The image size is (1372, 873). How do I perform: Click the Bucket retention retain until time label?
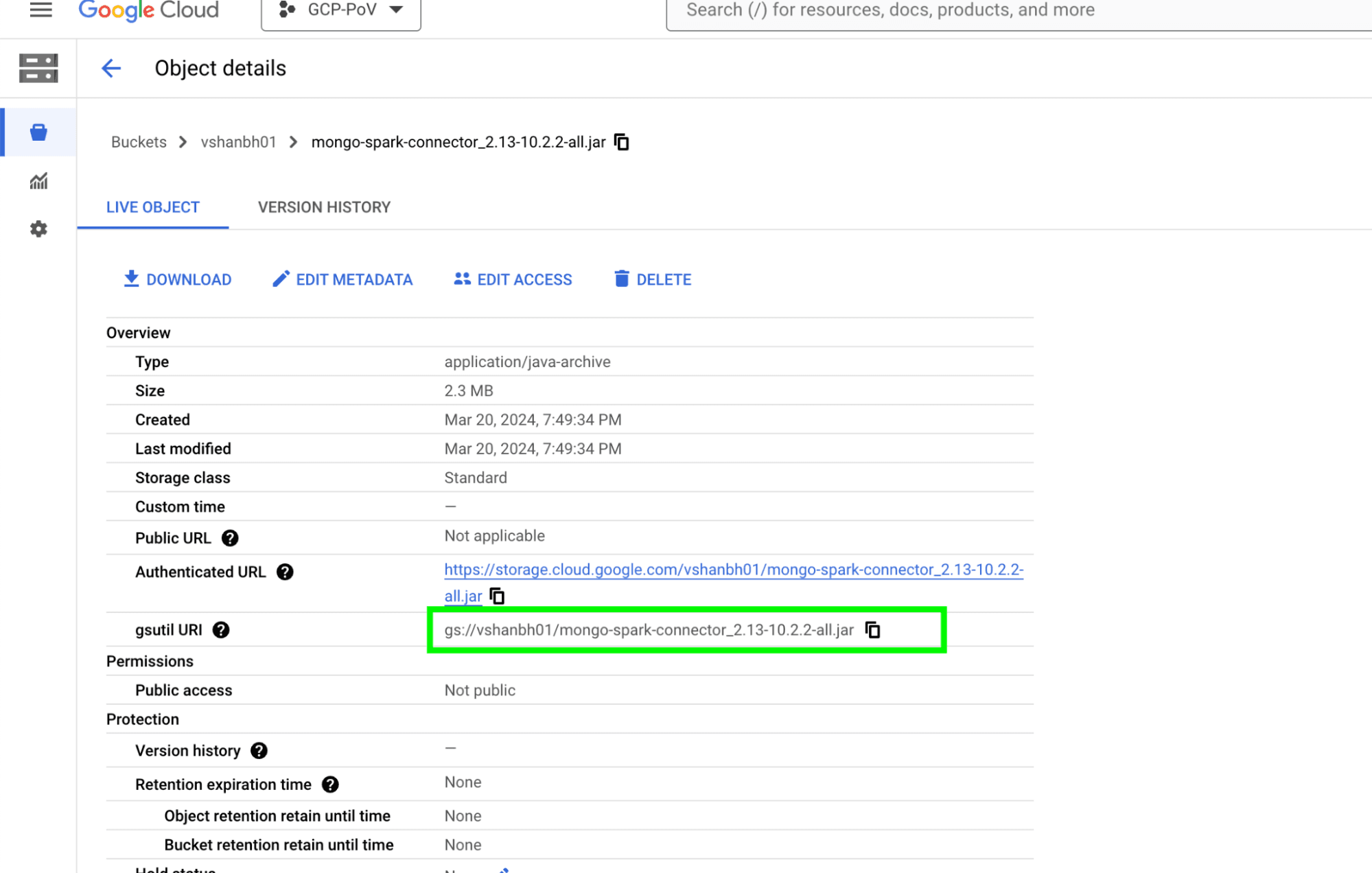[279, 845]
